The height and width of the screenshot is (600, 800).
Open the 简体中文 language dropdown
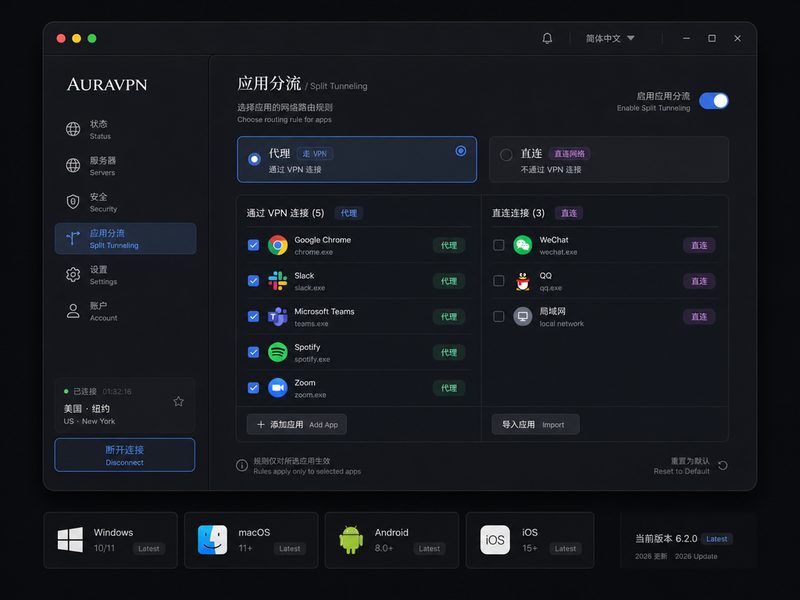tap(610, 38)
